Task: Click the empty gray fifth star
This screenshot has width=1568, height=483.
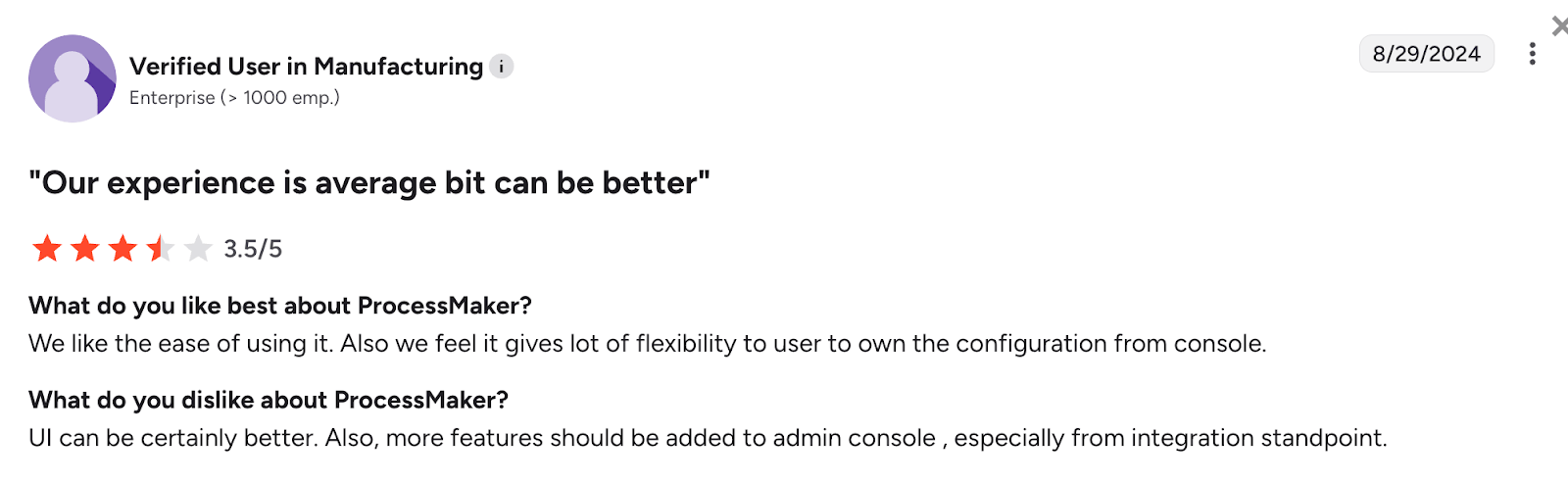Action: [198, 249]
